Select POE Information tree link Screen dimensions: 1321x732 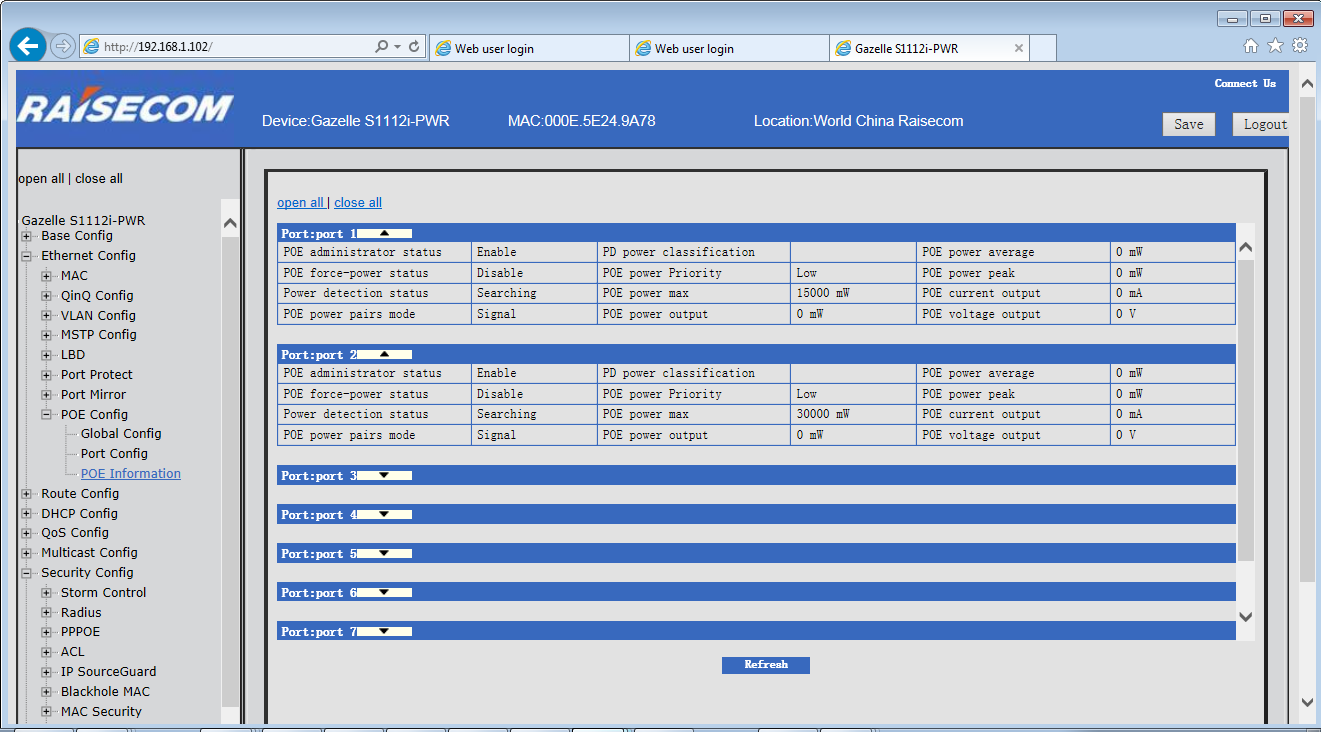(x=131, y=474)
